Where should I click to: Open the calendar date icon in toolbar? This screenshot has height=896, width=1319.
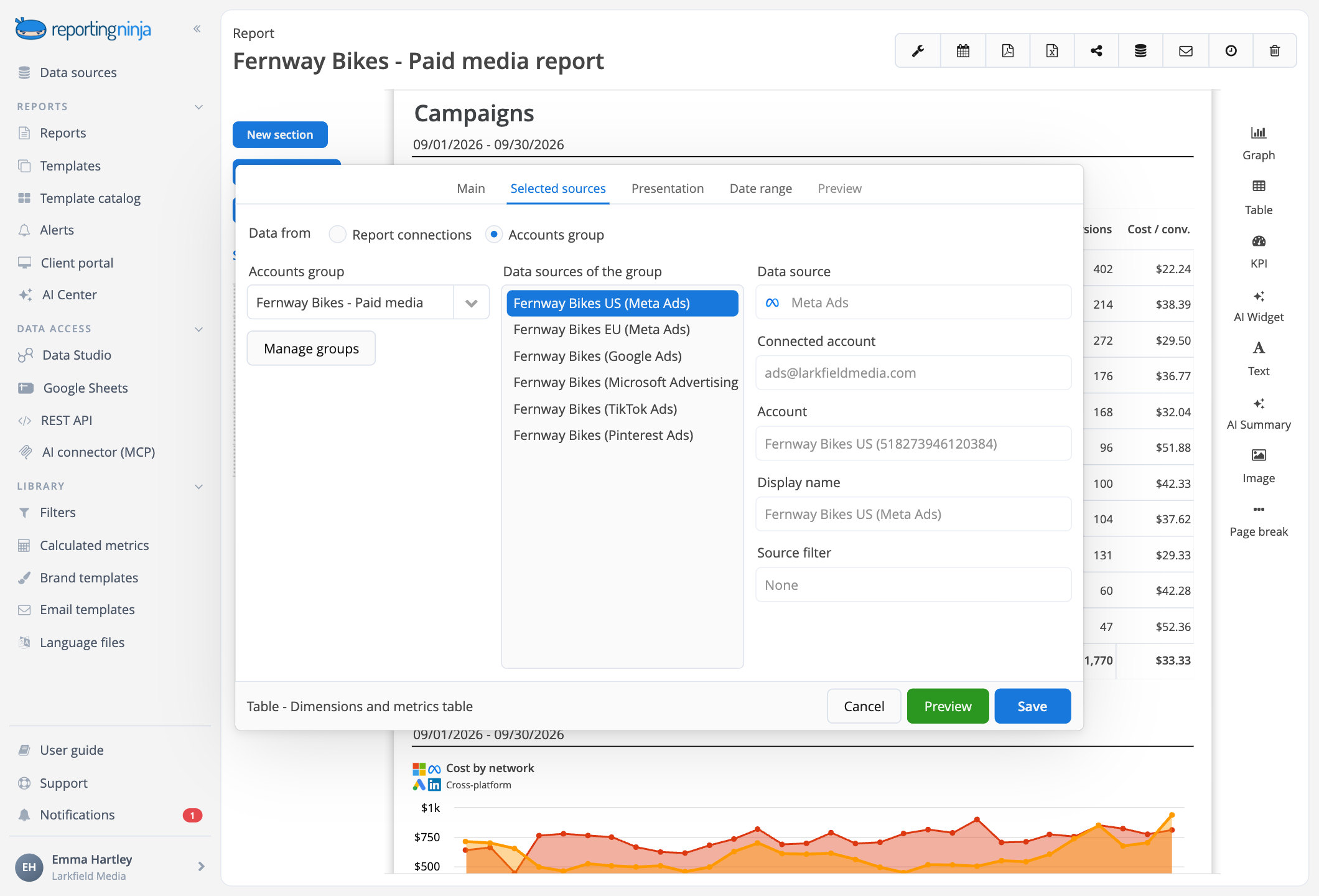pyautogui.click(x=962, y=51)
